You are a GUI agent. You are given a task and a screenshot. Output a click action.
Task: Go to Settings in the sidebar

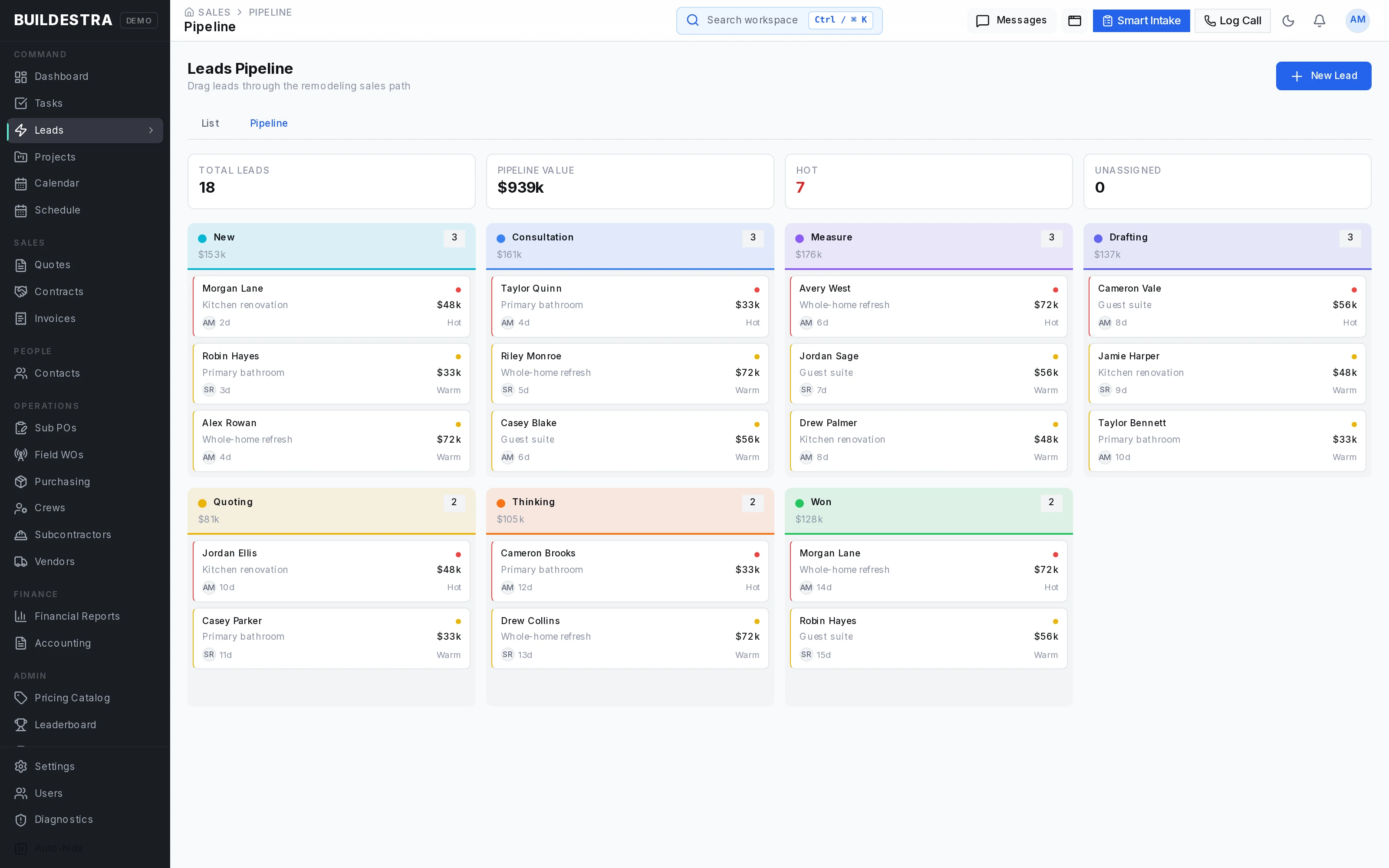[85, 766]
